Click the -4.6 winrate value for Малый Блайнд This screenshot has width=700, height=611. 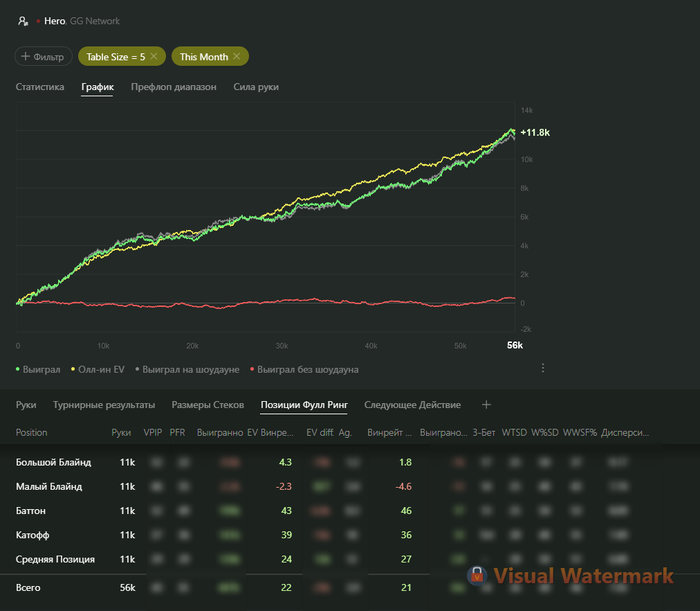click(403, 486)
